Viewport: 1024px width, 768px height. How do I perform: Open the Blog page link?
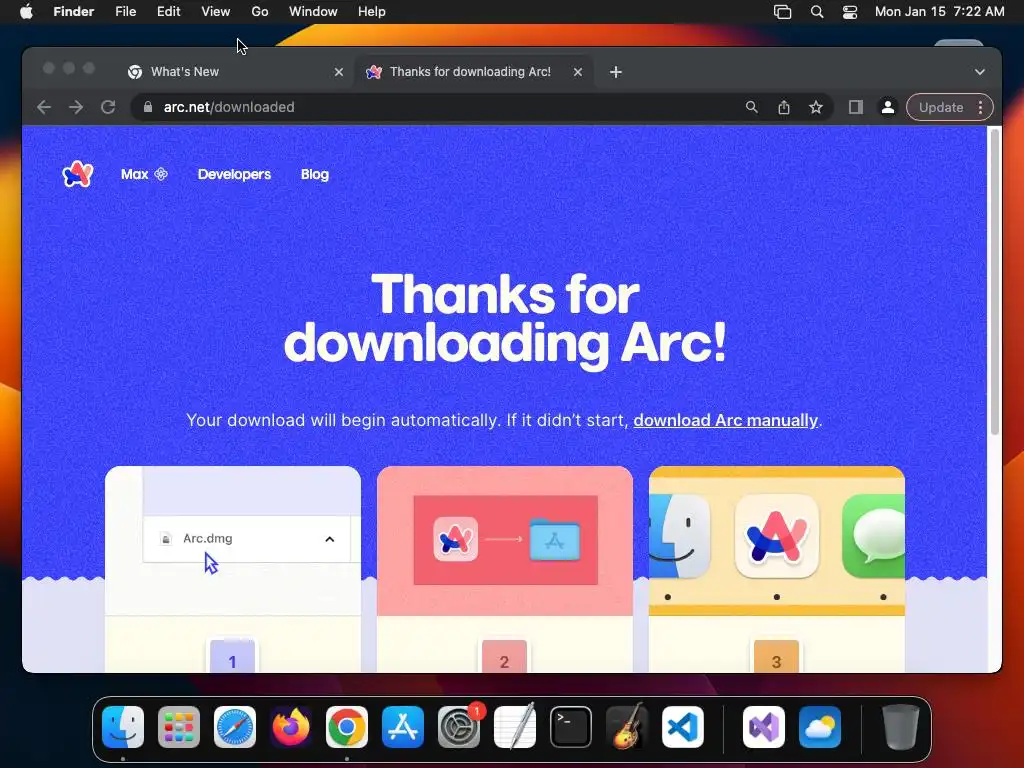(x=315, y=174)
